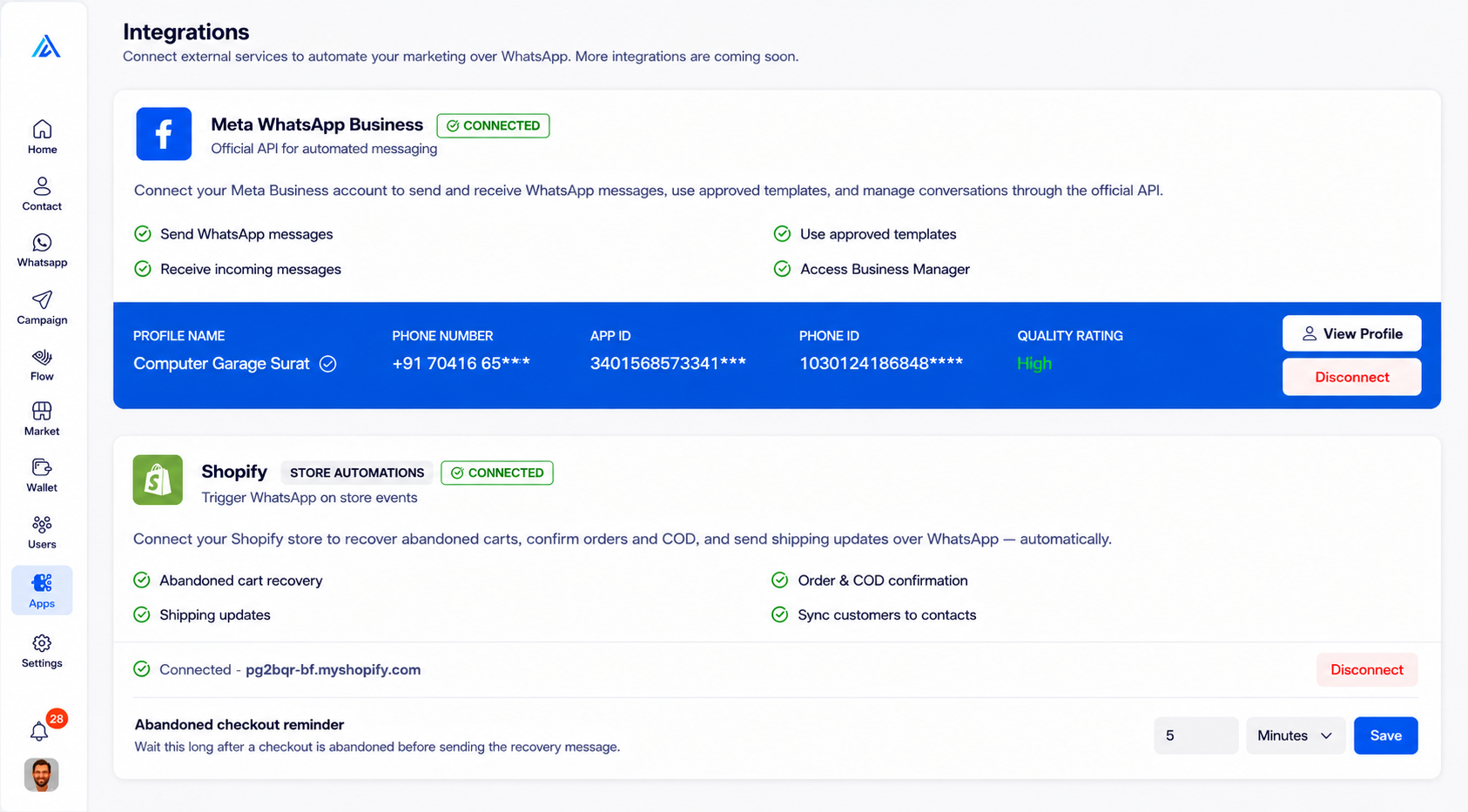Screen dimensions: 1468x812
Task: Click profile name 'Computer Garage Surat'
Action: tap(221, 364)
